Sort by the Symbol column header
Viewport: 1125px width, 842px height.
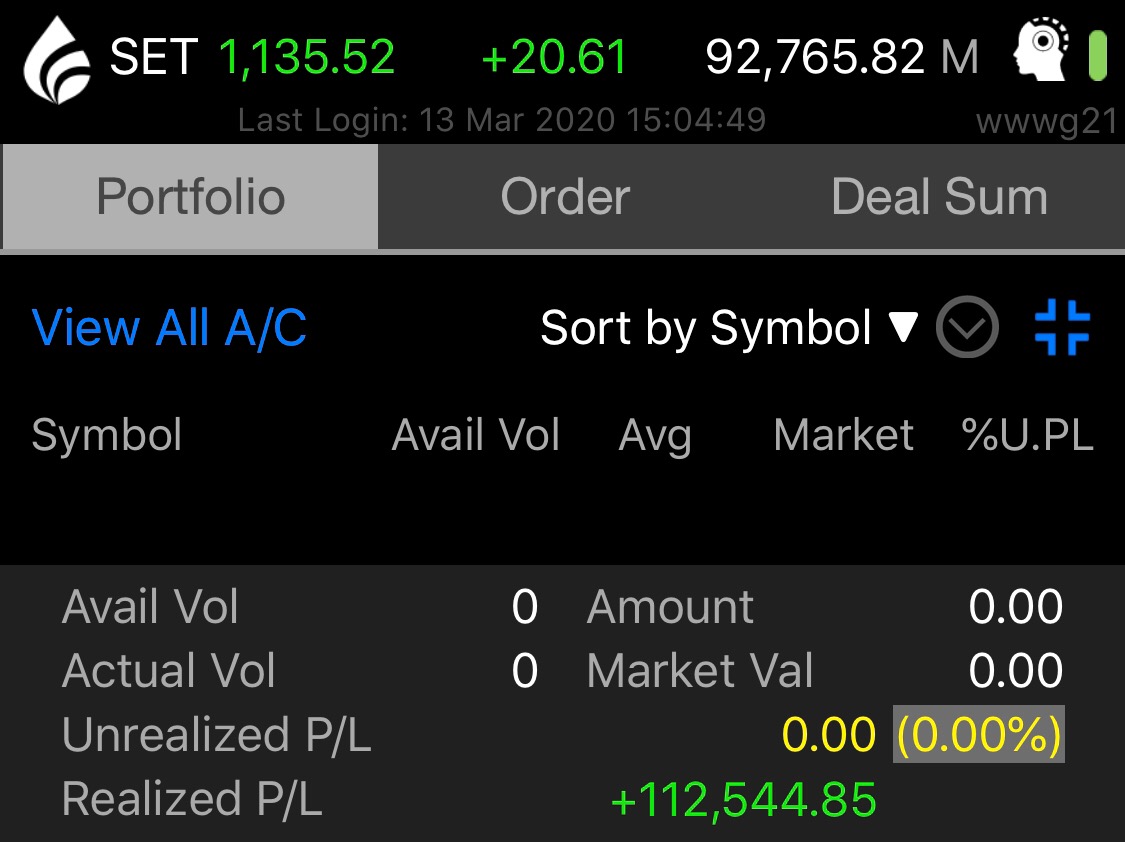point(107,435)
